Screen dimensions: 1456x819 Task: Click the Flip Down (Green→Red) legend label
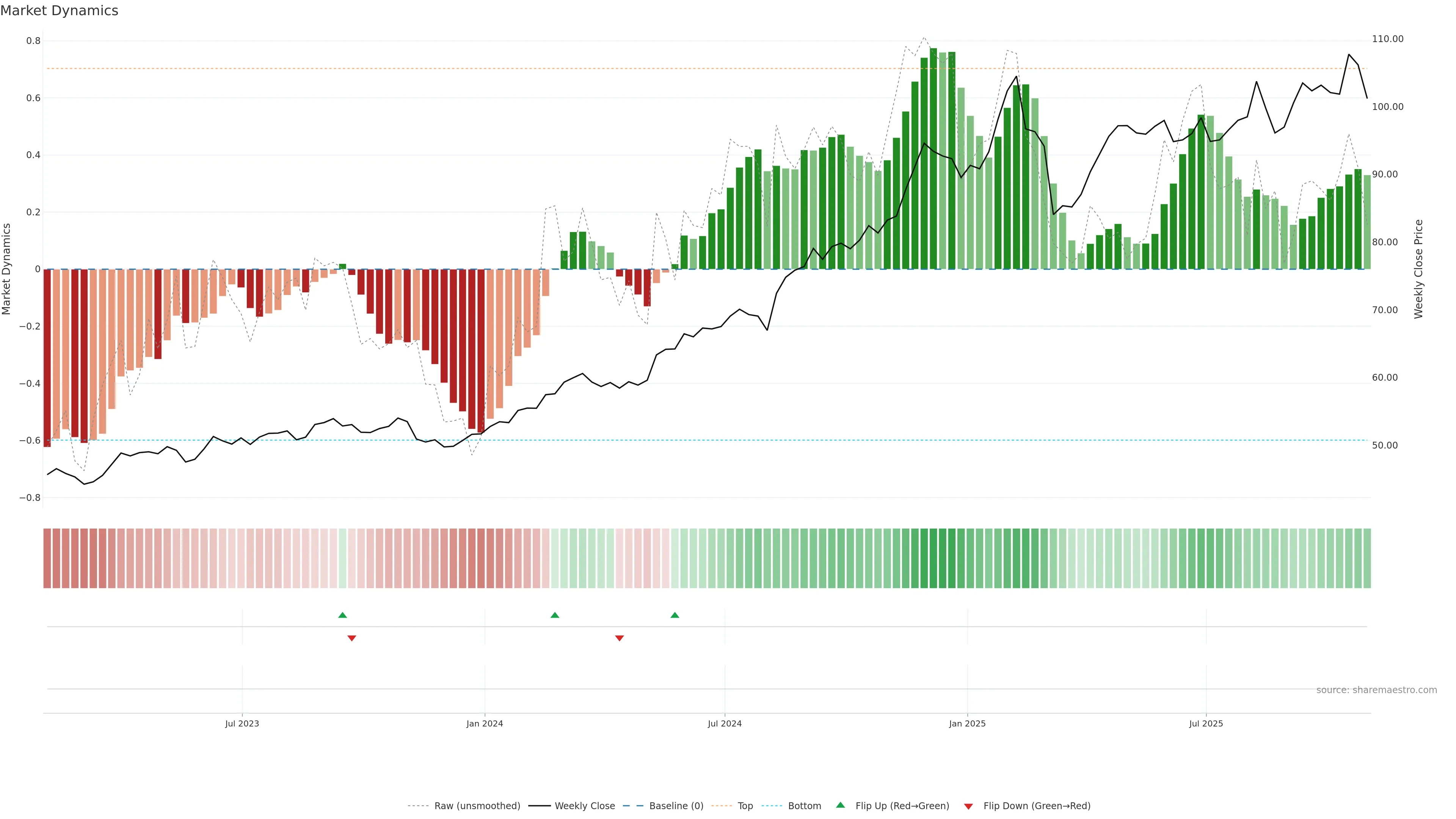click(x=1037, y=806)
